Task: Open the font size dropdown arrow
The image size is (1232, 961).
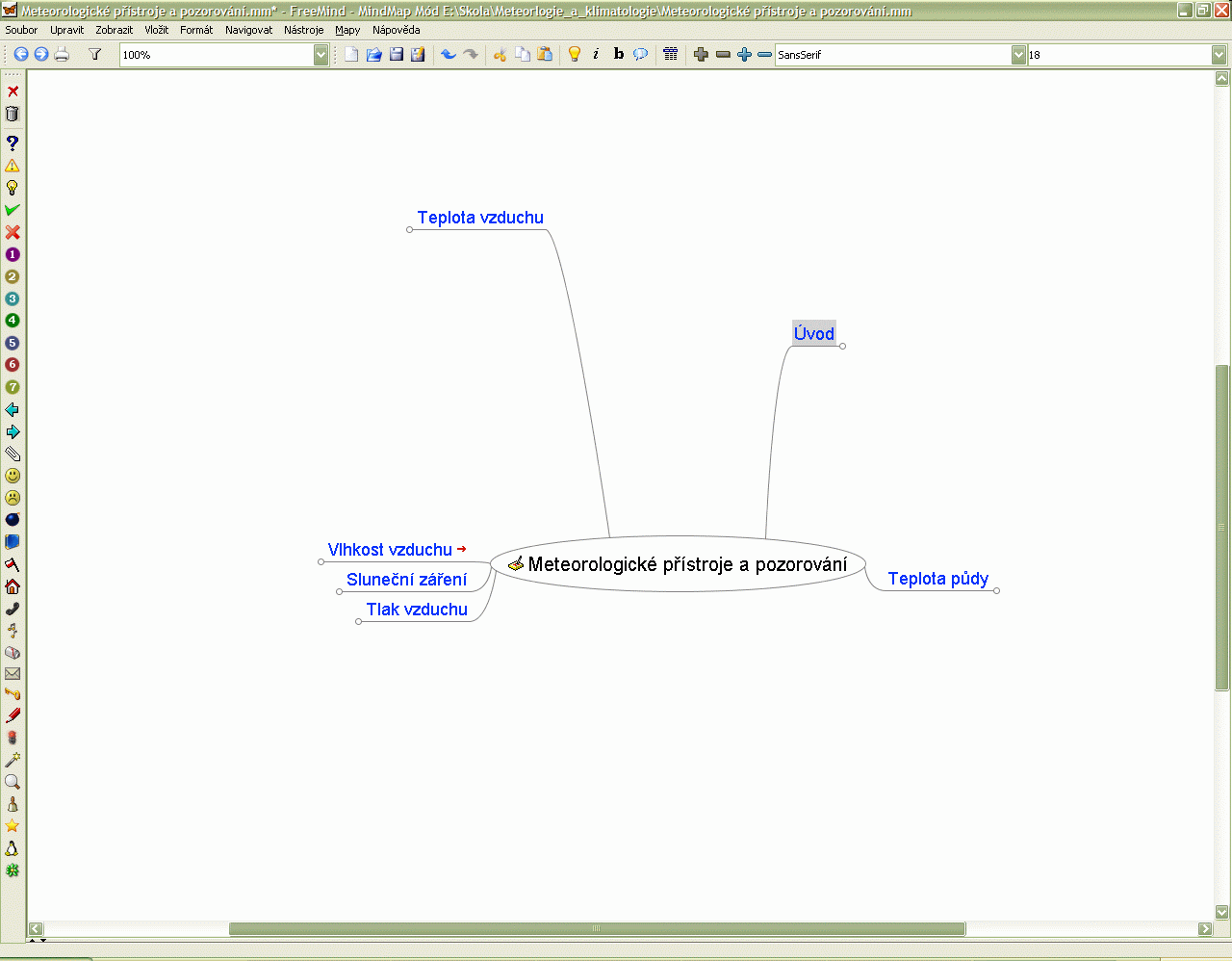Action: (x=1219, y=55)
